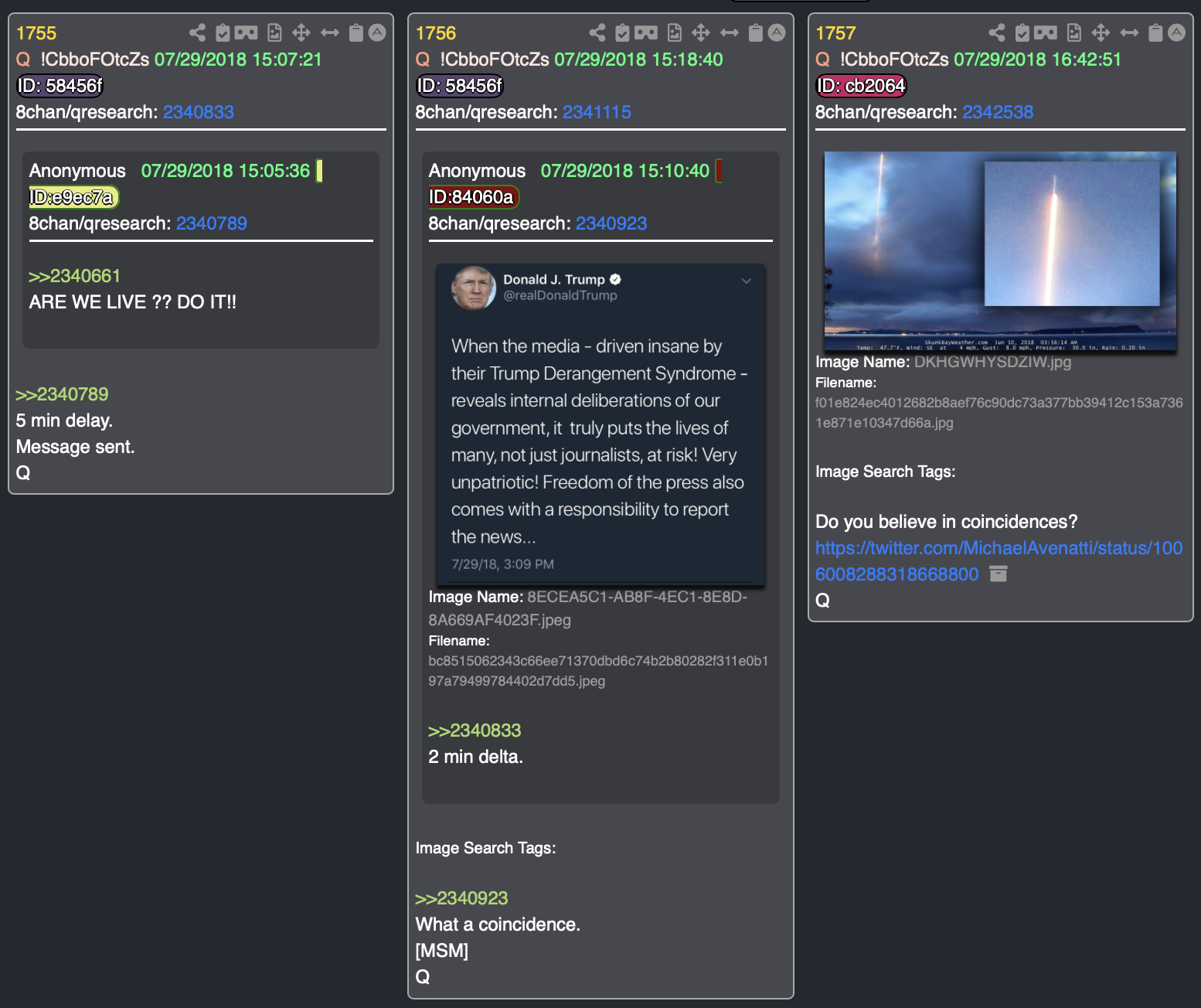Click clipboard-check icon on post 1755
The height and width of the screenshot is (1008, 1201).
point(223,32)
